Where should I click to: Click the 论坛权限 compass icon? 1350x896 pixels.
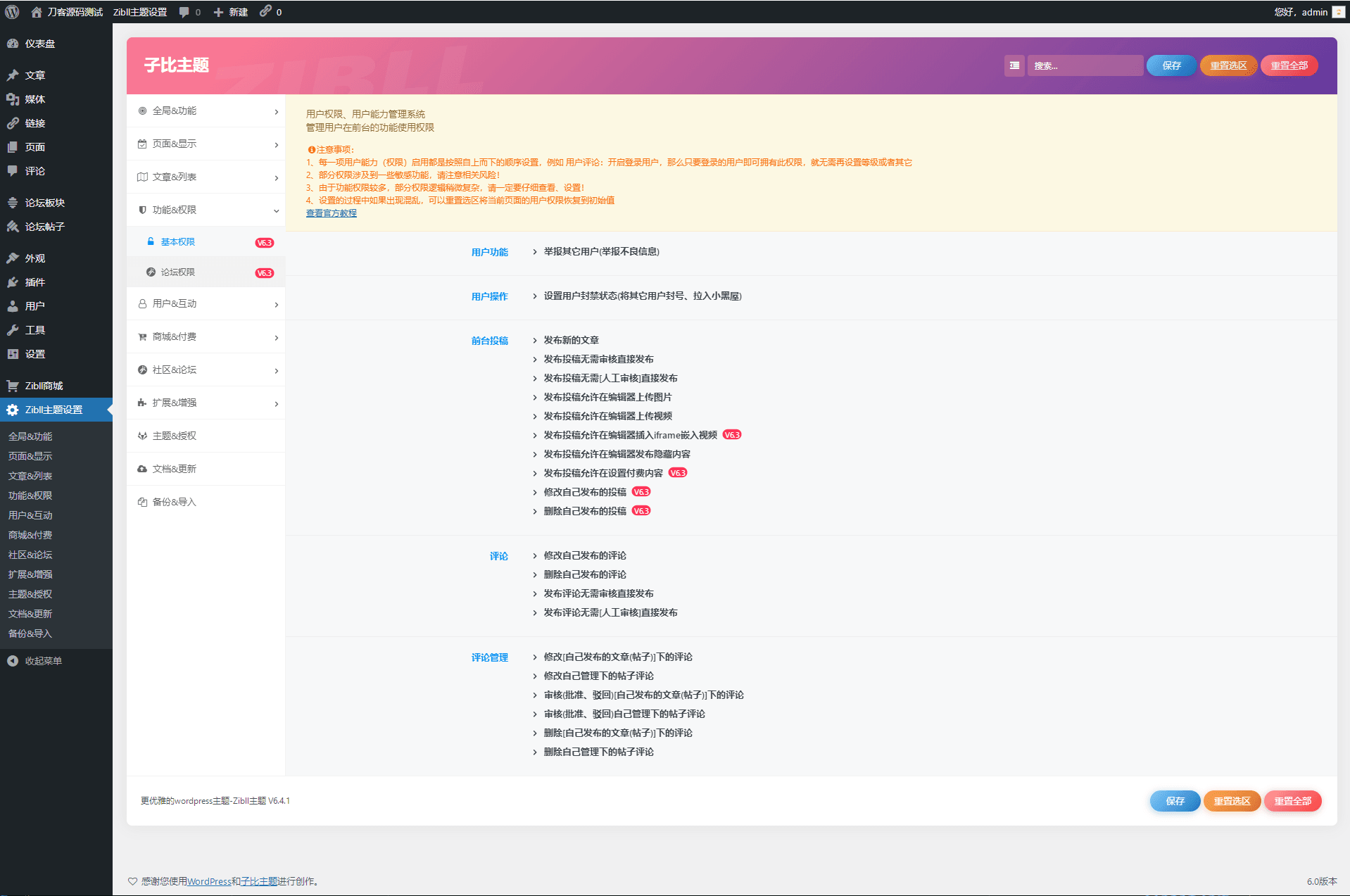151,272
